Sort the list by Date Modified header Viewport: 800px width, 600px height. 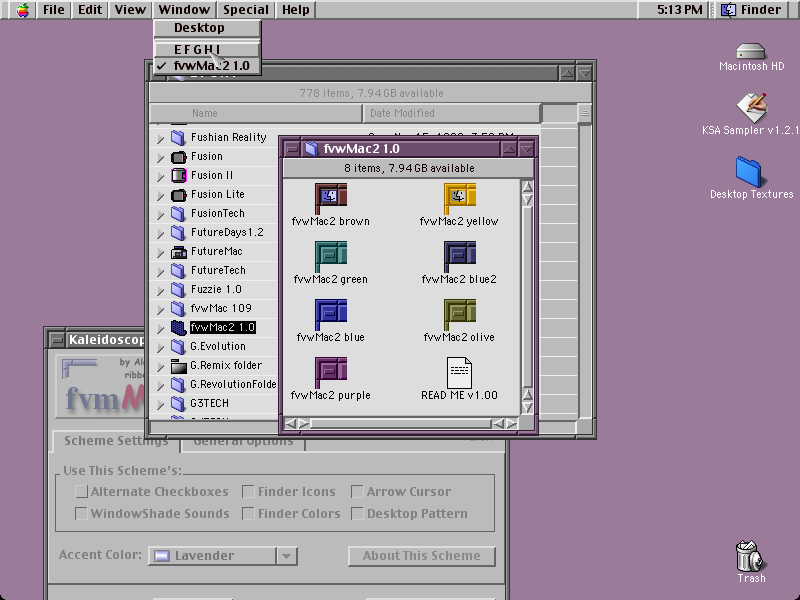452,113
